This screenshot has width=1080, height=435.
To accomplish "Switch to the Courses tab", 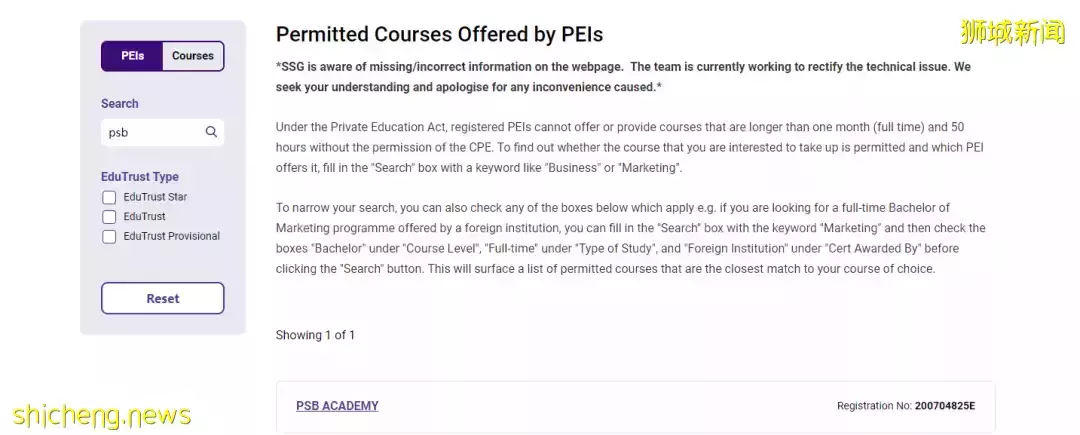I will (193, 56).
